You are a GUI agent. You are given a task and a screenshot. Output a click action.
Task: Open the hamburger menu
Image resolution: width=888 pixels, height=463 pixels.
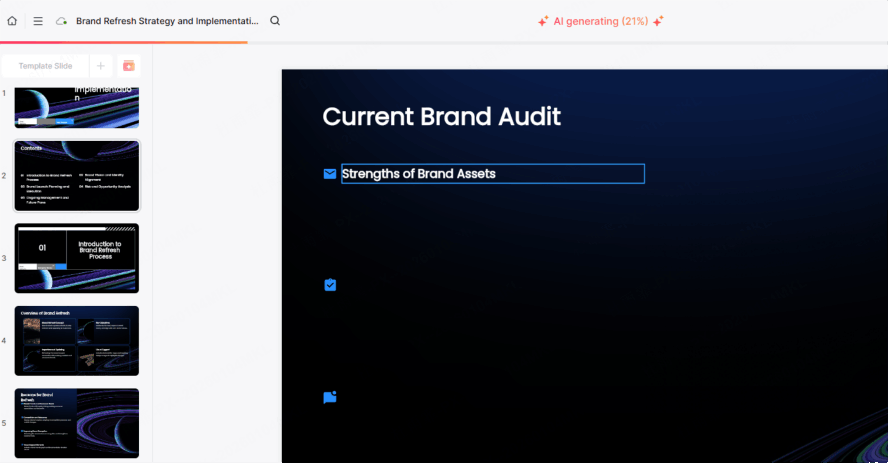[38, 21]
